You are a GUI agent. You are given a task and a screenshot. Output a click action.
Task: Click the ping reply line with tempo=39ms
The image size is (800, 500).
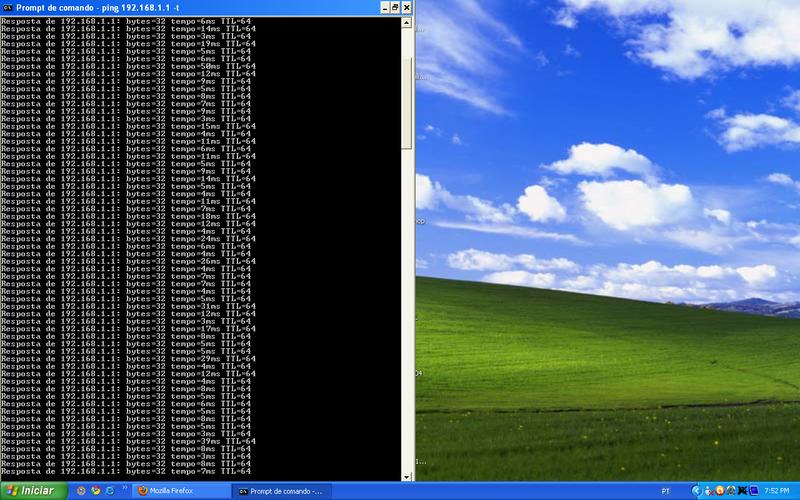point(129,441)
